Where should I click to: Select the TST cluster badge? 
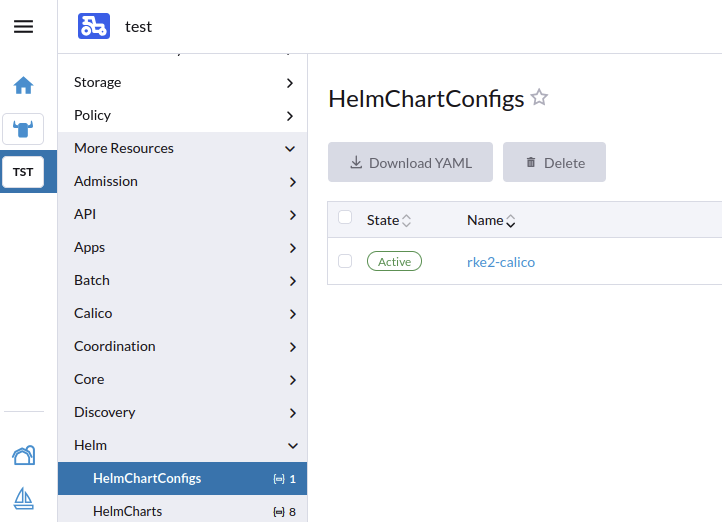click(x=23, y=172)
